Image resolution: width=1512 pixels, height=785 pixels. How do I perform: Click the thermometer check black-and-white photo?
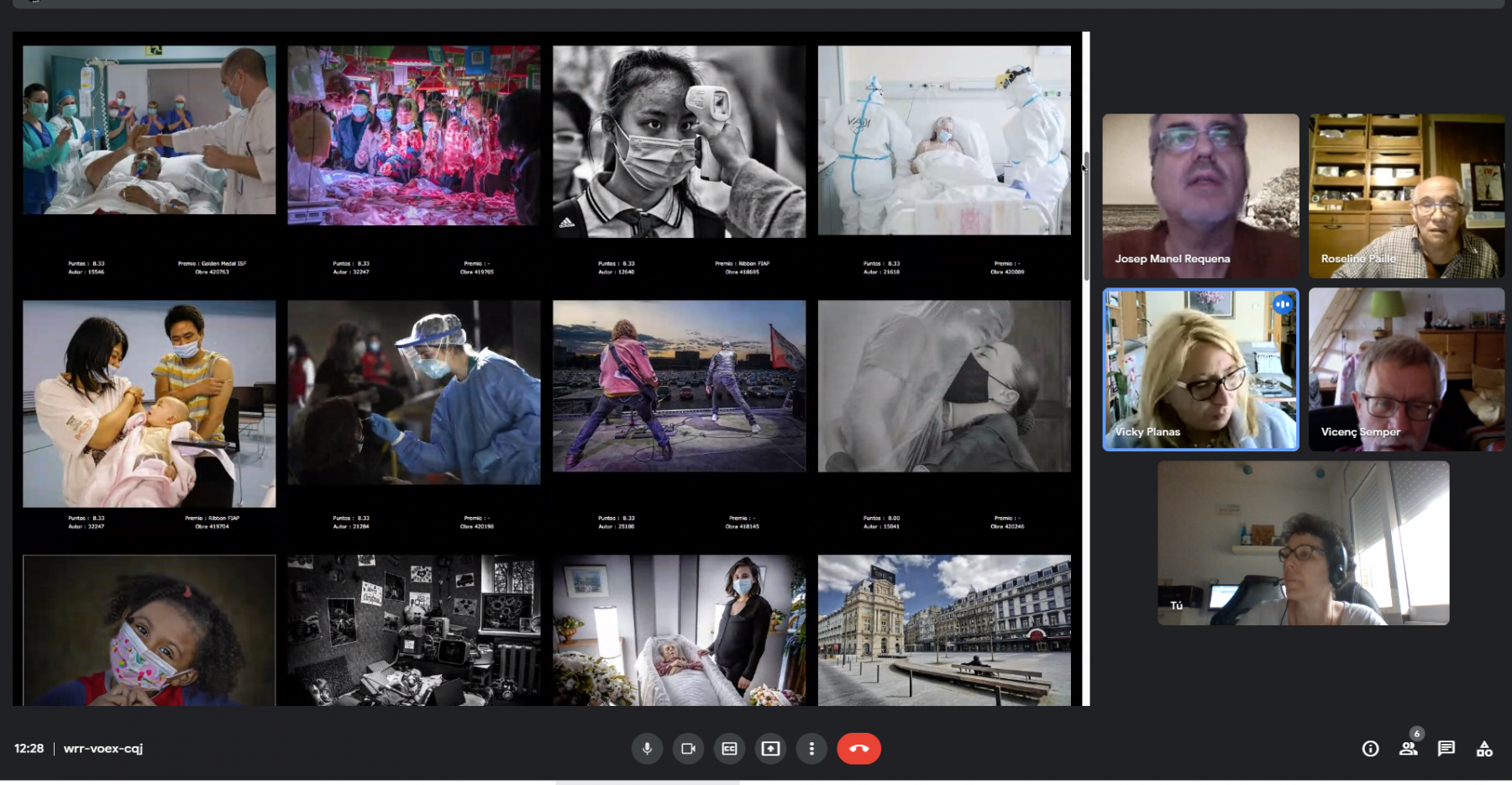tap(679, 141)
